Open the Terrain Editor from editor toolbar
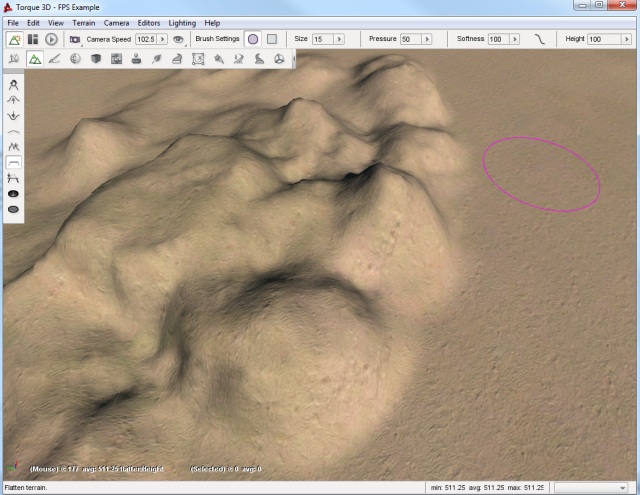This screenshot has width=640, height=495. [34, 59]
